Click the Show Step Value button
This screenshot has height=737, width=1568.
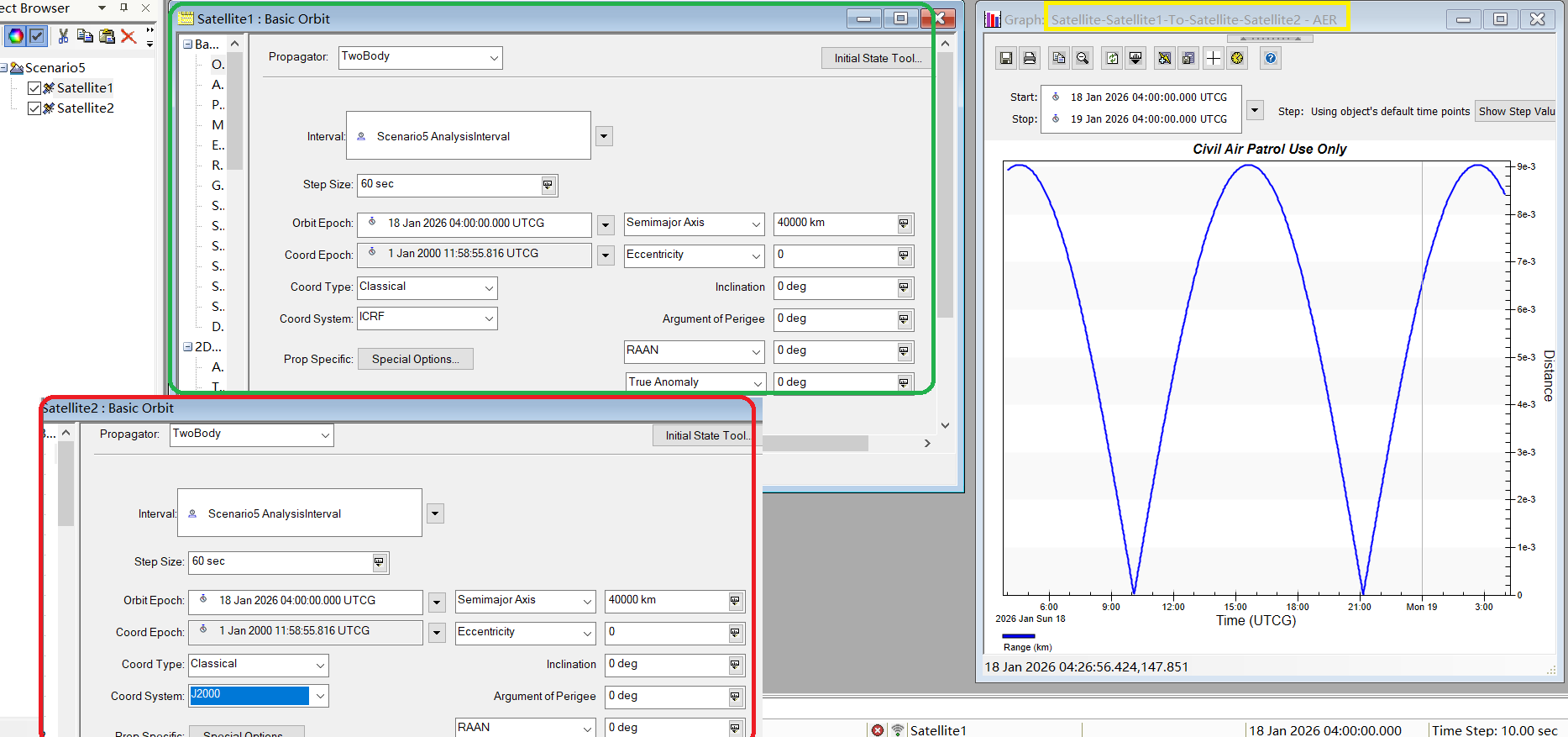point(1517,111)
